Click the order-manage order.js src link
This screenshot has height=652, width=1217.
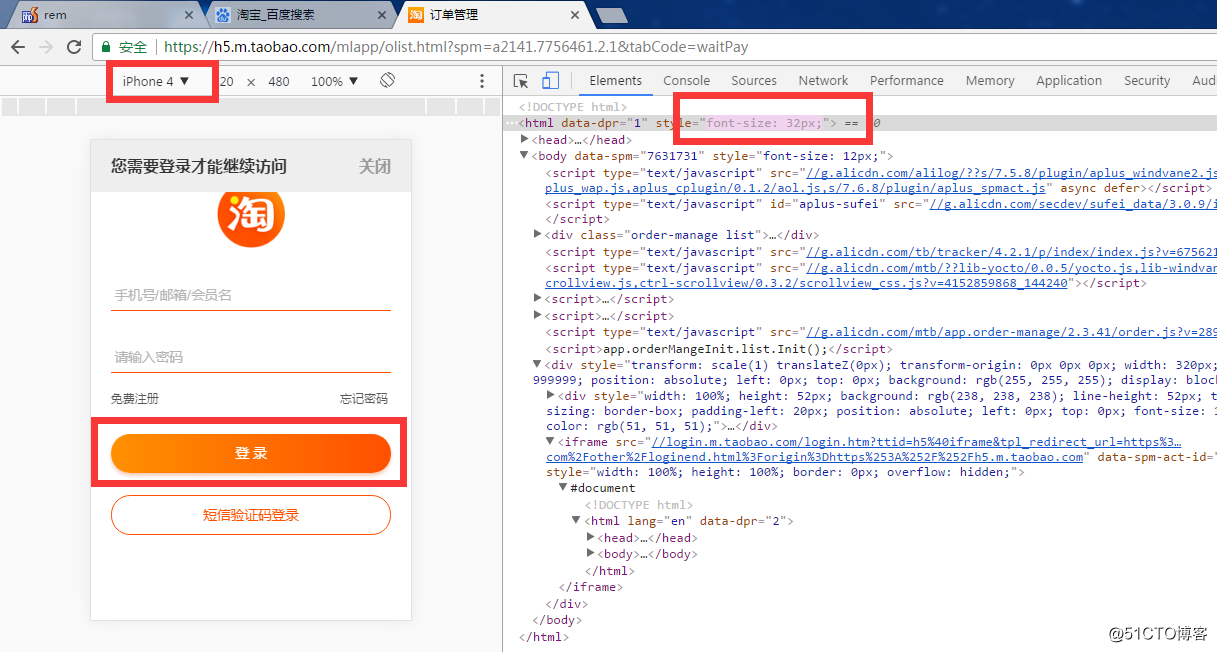coord(1012,332)
